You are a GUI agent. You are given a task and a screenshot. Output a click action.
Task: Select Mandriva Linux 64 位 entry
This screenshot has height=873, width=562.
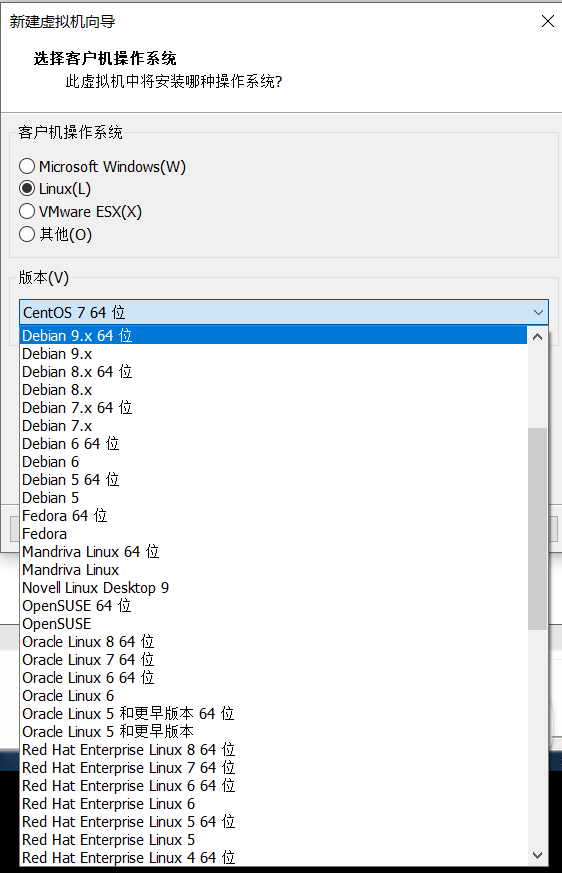pos(273,552)
